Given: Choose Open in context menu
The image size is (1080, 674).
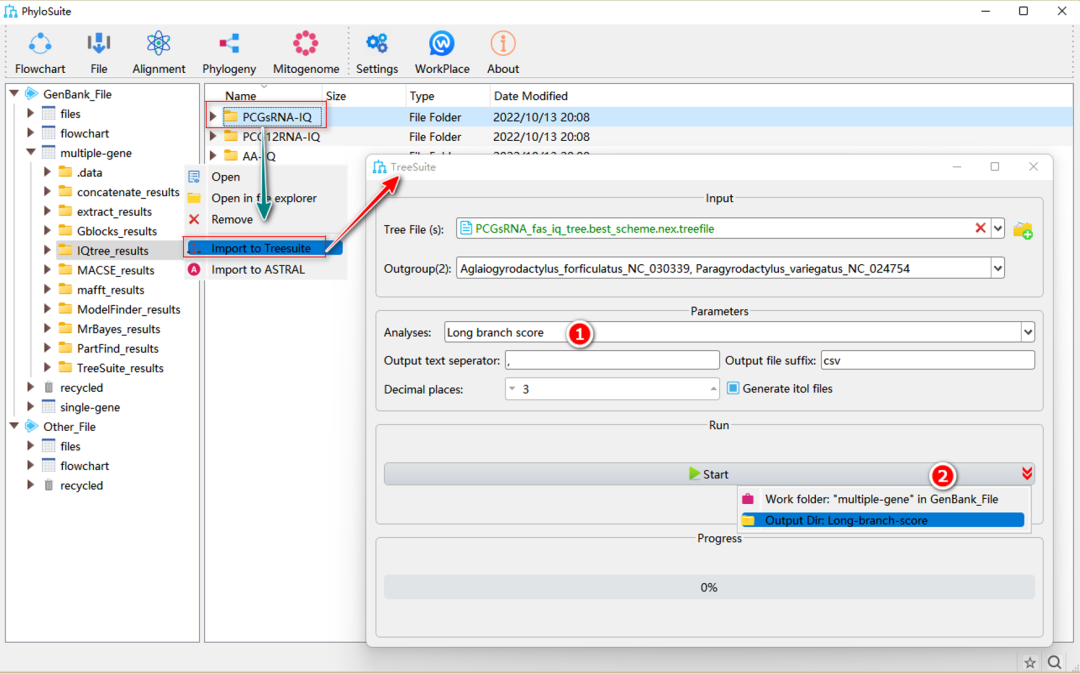Looking at the screenshot, I should pos(225,177).
